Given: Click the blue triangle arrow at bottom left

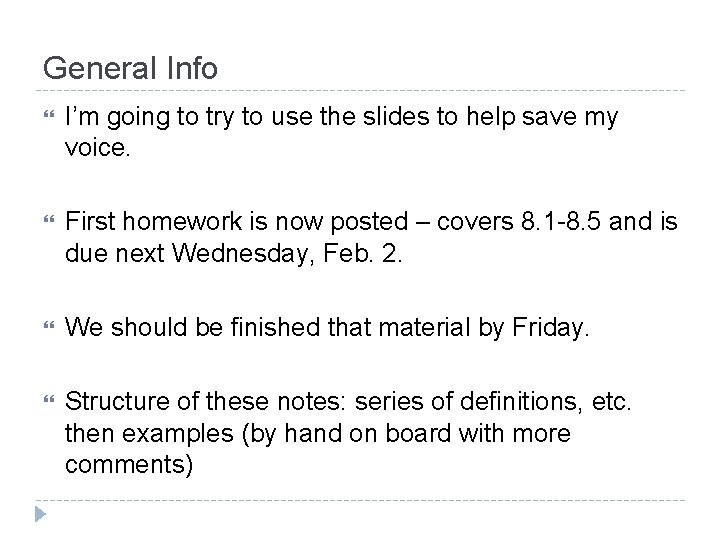Looking at the screenshot, I should click(x=40, y=514).
